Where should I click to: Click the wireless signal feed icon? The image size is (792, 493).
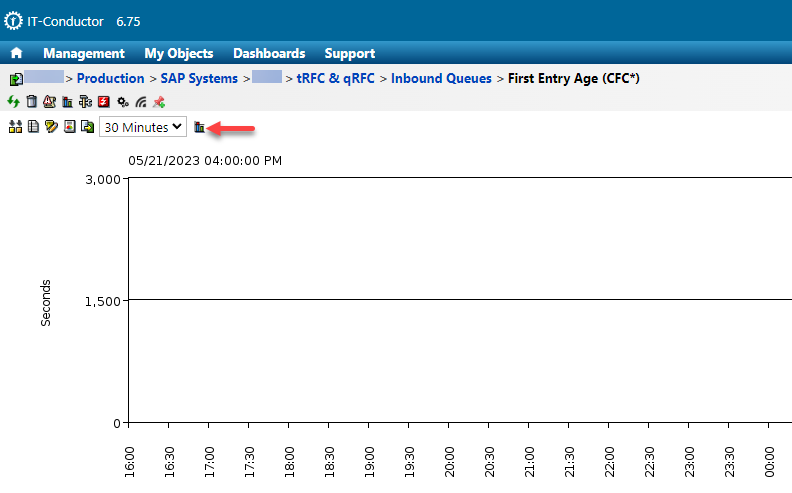[140, 101]
